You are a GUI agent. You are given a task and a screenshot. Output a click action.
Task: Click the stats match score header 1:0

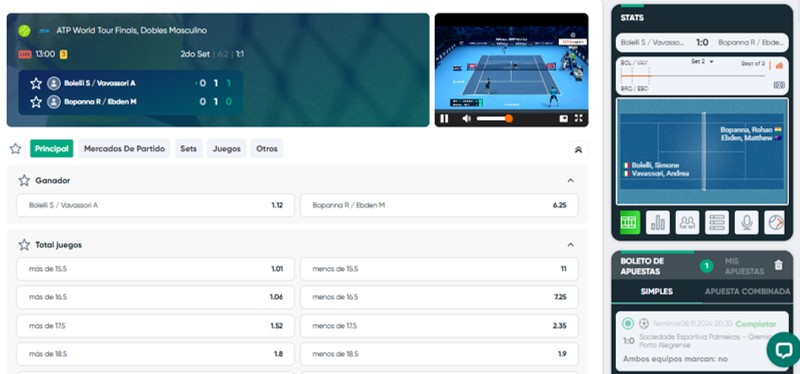[702, 43]
